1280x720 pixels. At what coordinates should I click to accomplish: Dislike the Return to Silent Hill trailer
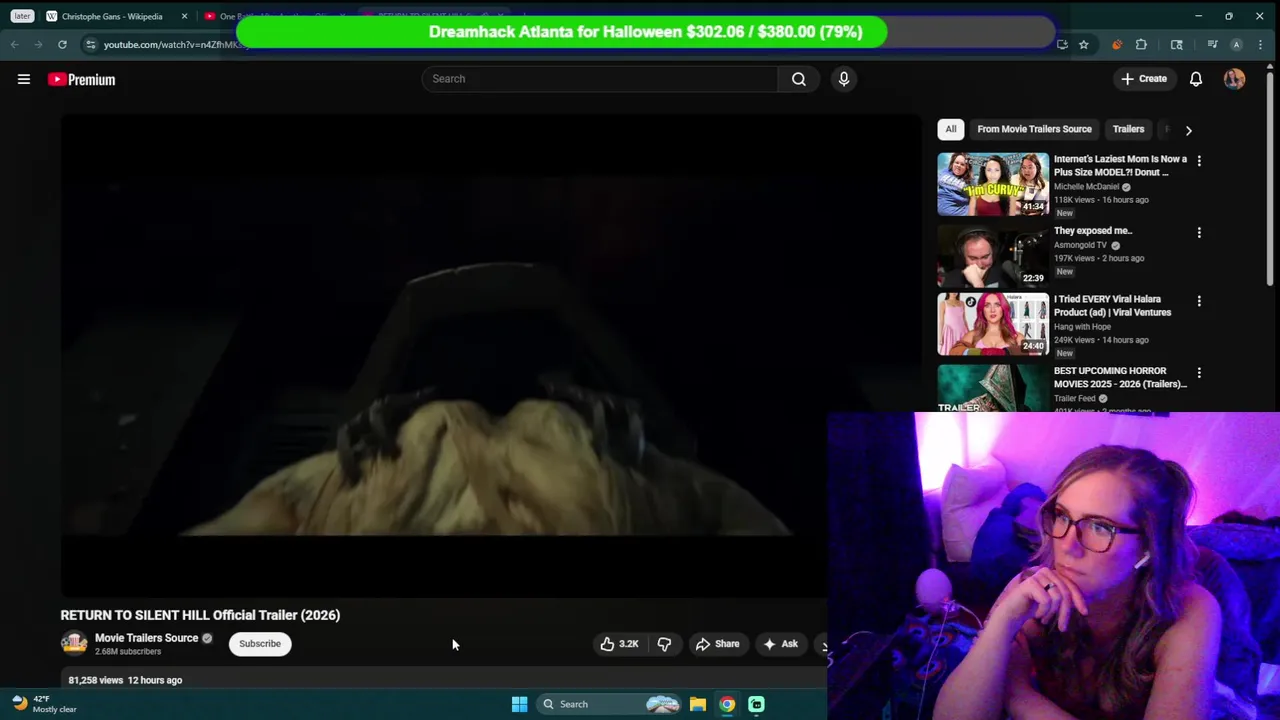pos(664,644)
